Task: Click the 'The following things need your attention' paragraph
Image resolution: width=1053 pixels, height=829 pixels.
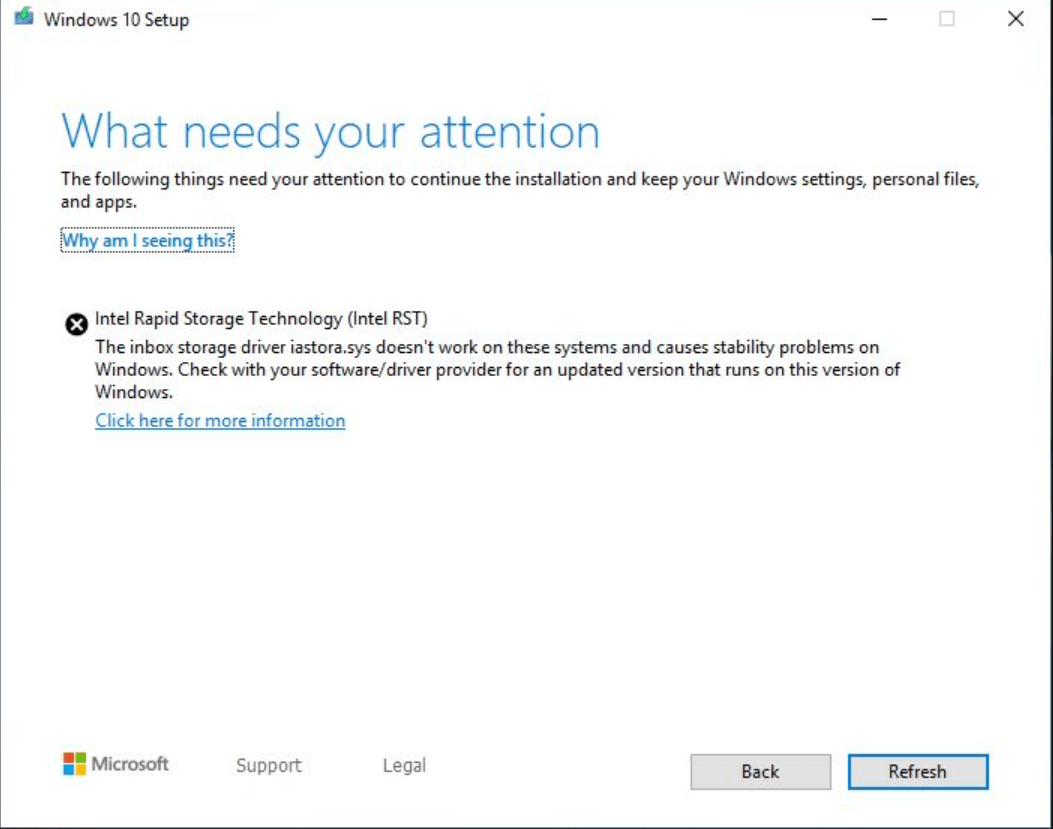Action: pyautogui.click(x=520, y=190)
